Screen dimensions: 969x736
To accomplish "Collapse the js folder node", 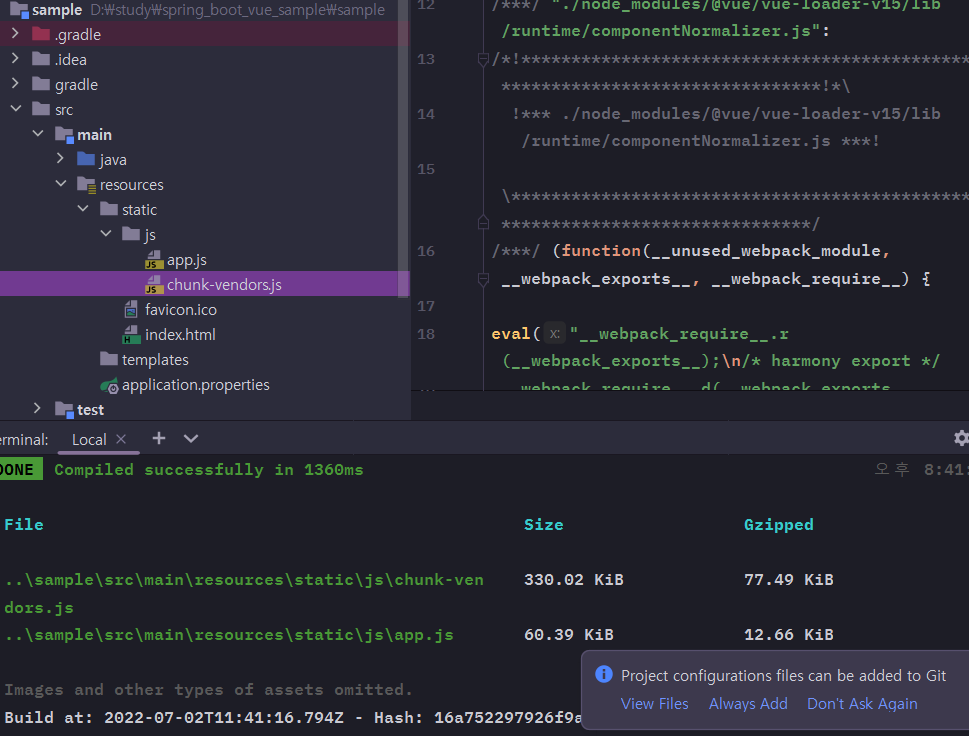I will [x=105, y=233].
